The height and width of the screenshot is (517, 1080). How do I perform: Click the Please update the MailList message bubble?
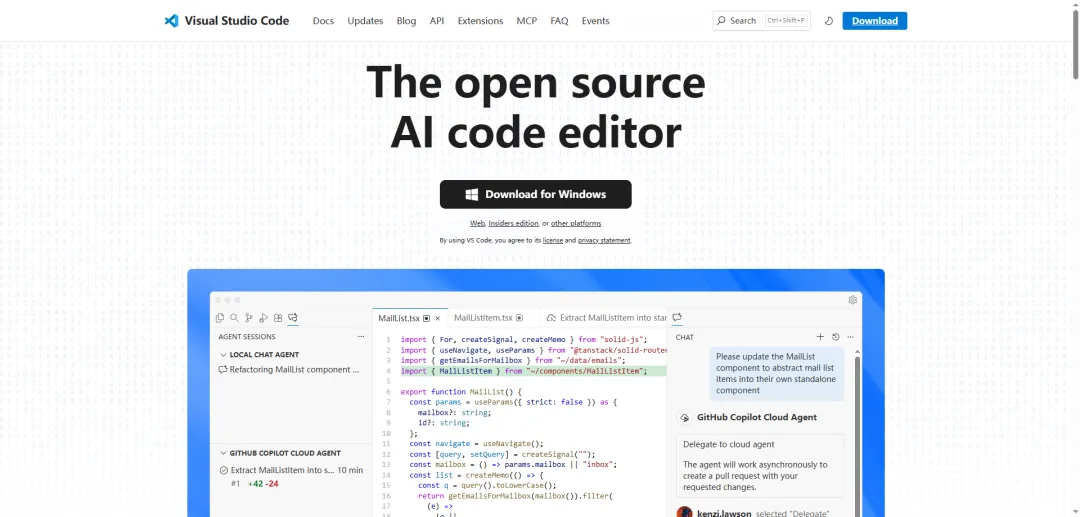click(777, 373)
